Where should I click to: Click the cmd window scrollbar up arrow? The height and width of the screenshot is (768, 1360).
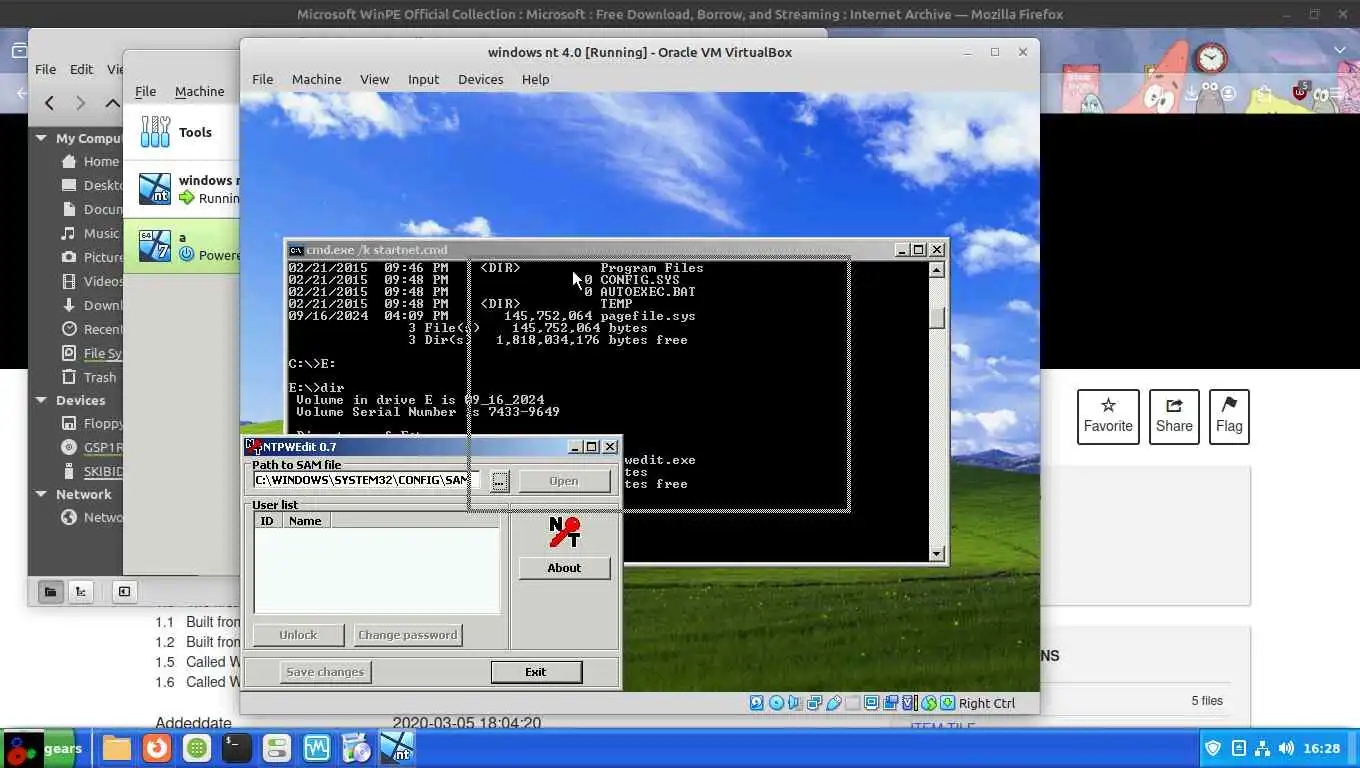937,269
